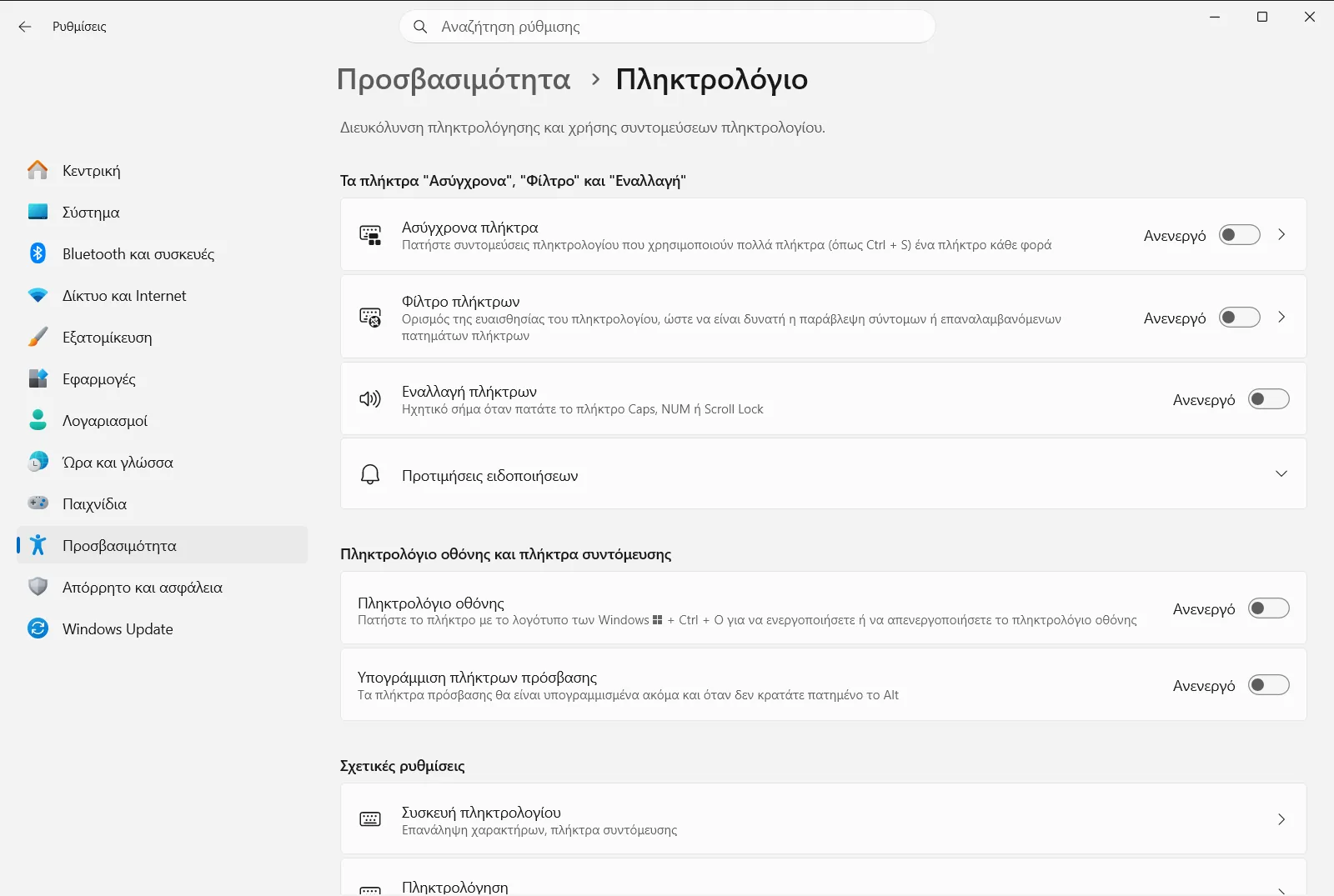Toggle Ασύγχρονα πλήκτρα switch on
Screen dimensions: 1334x896
1240,235
